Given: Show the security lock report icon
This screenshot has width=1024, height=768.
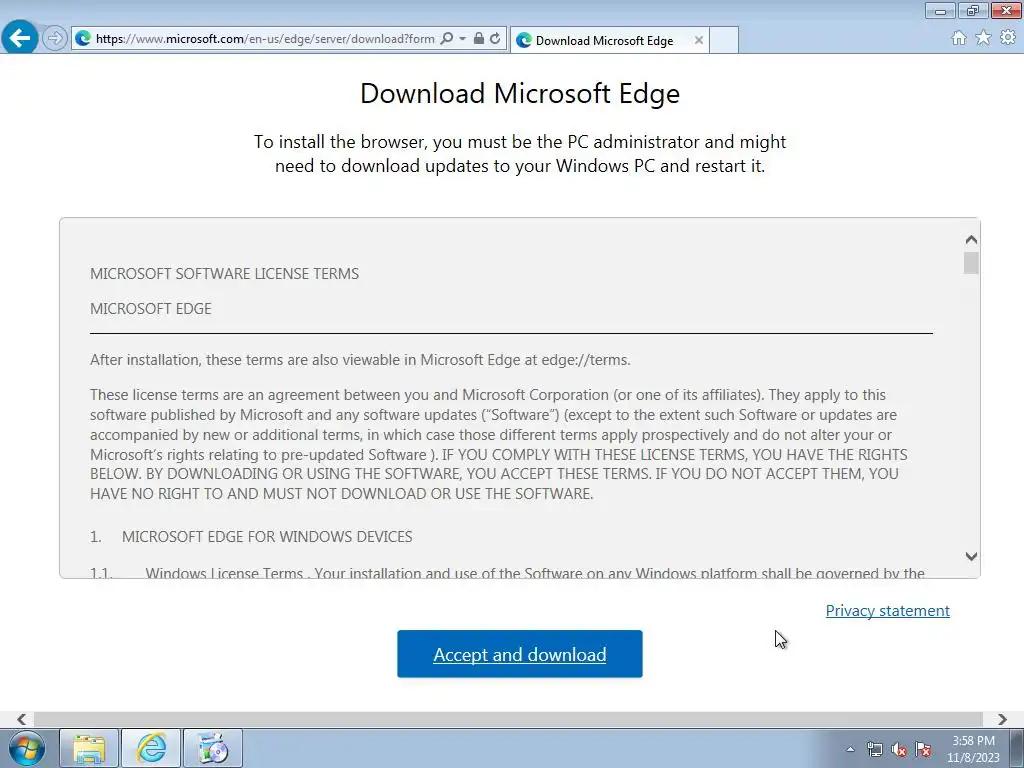Looking at the screenshot, I should [x=479, y=39].
